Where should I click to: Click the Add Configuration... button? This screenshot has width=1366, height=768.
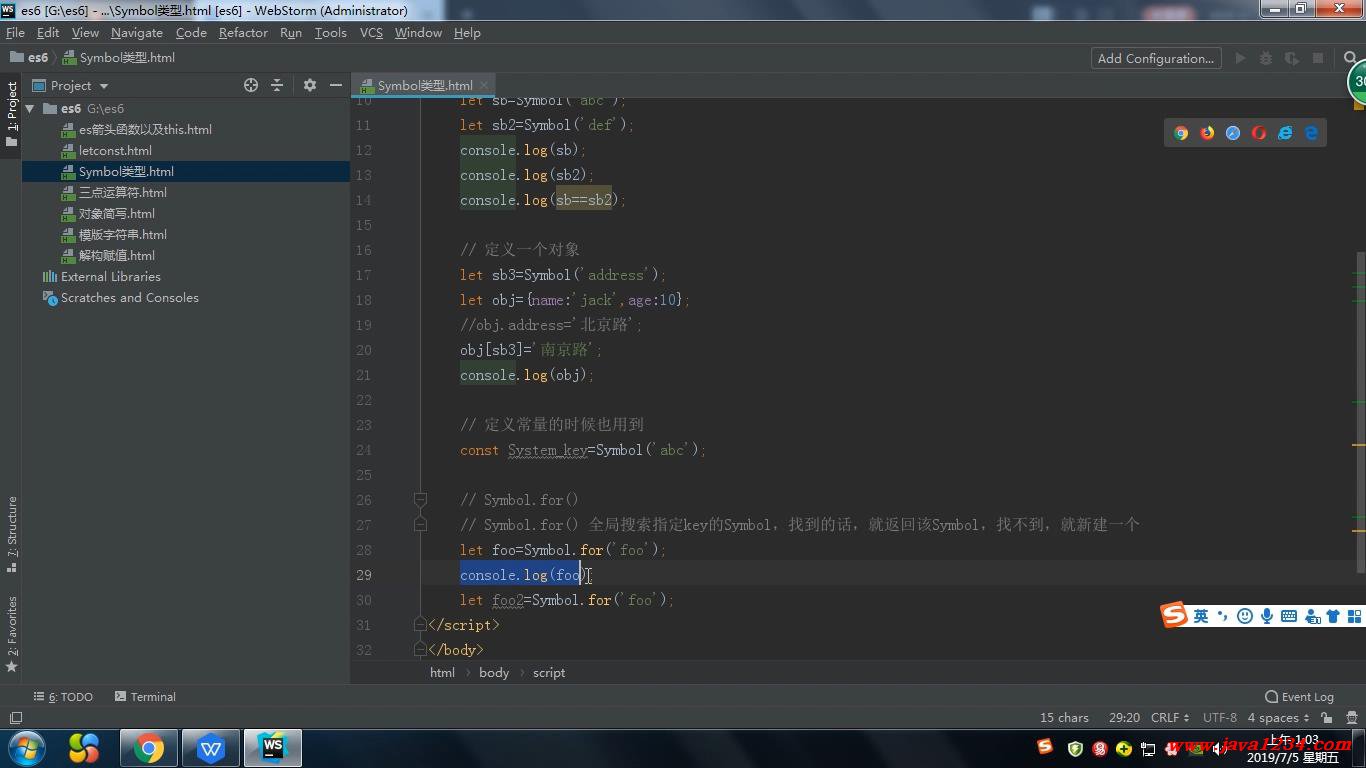pos(1156,58)
